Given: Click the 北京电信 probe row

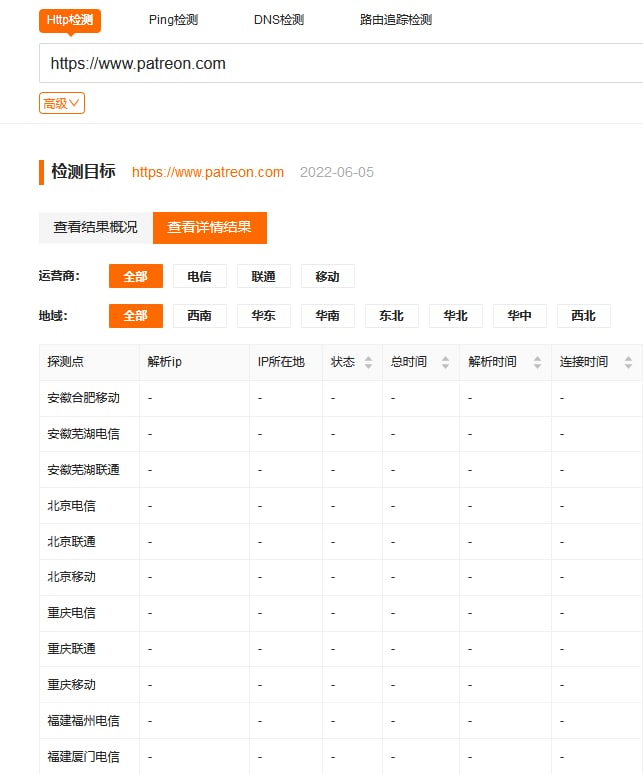Looking at the screenshot, I should coord(72,506).
